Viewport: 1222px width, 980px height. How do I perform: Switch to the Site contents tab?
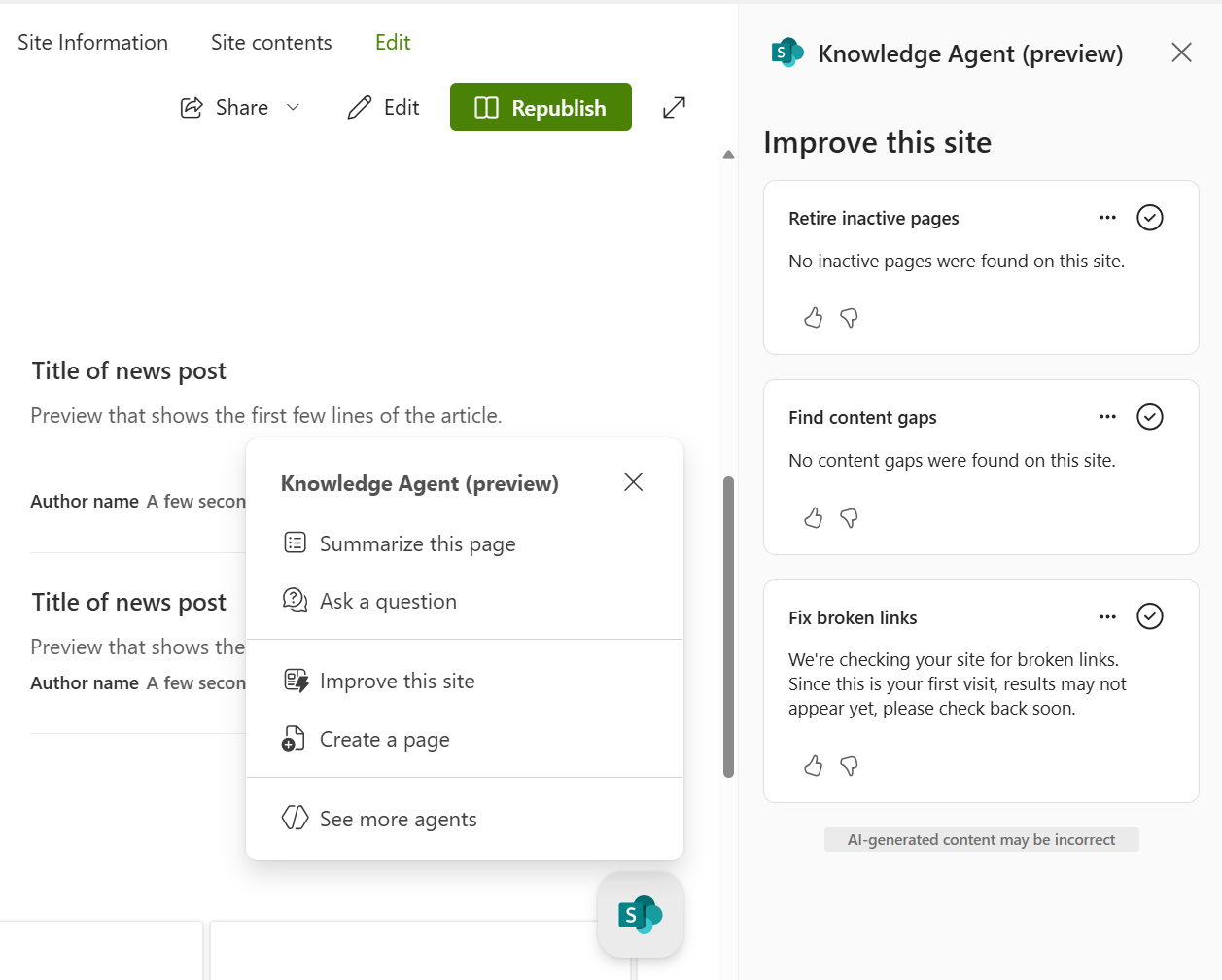(x=270, y=42)
